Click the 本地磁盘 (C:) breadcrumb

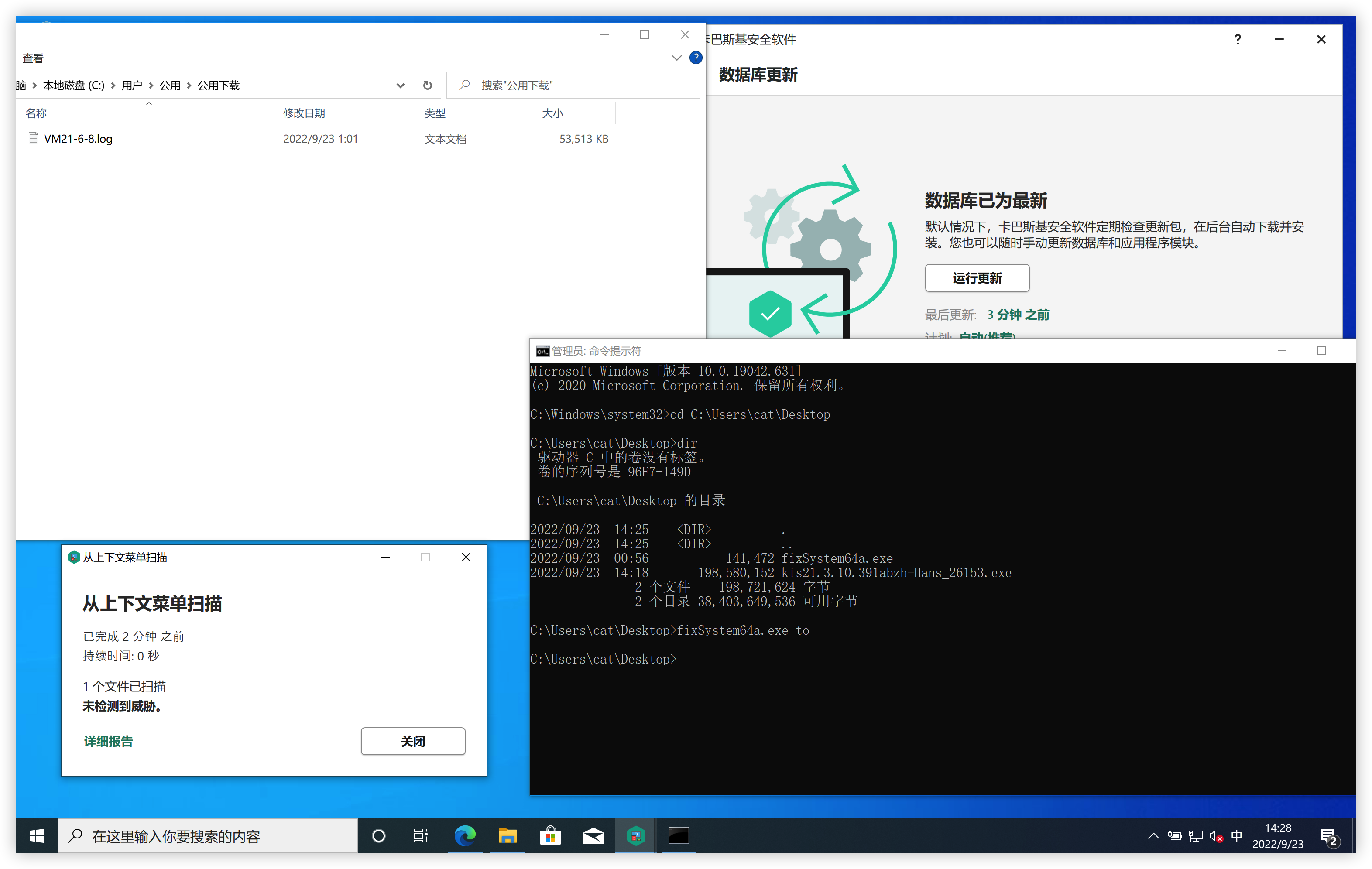point(73,86)
